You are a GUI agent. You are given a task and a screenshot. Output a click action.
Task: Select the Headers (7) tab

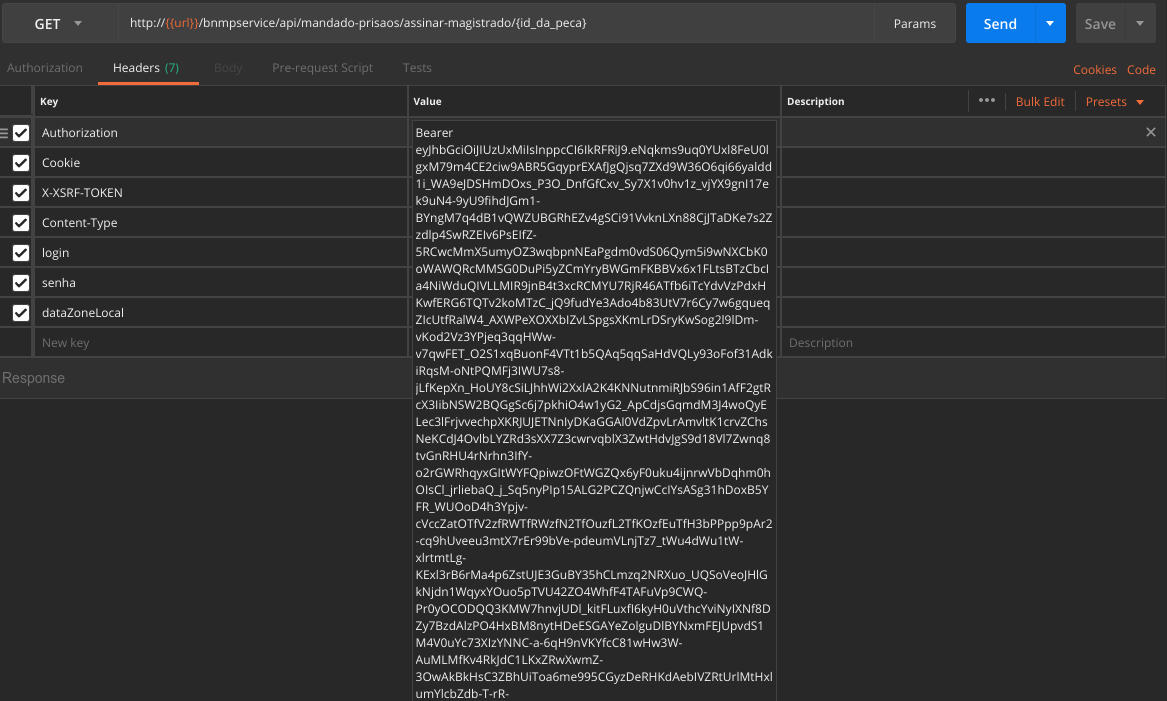(x=146, y=68)
